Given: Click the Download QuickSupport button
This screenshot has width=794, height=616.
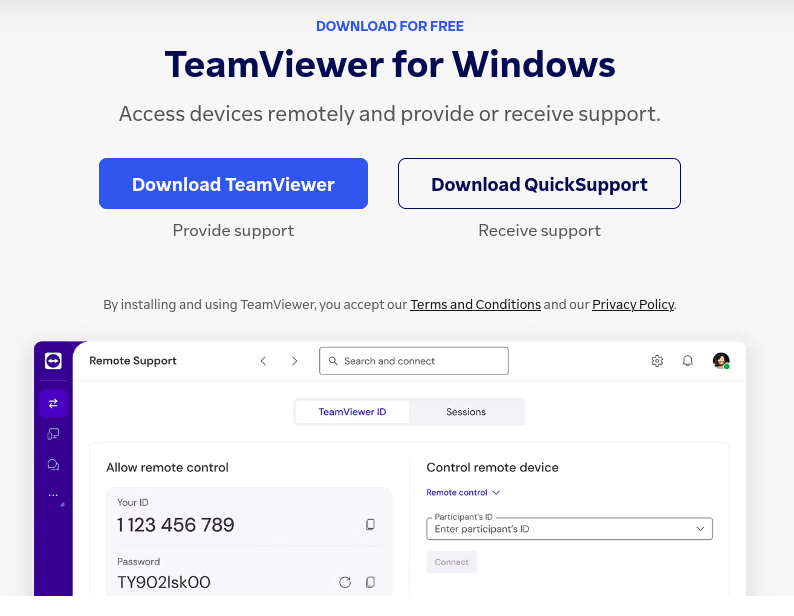Looking at the screenshot, I should [539, 183].
